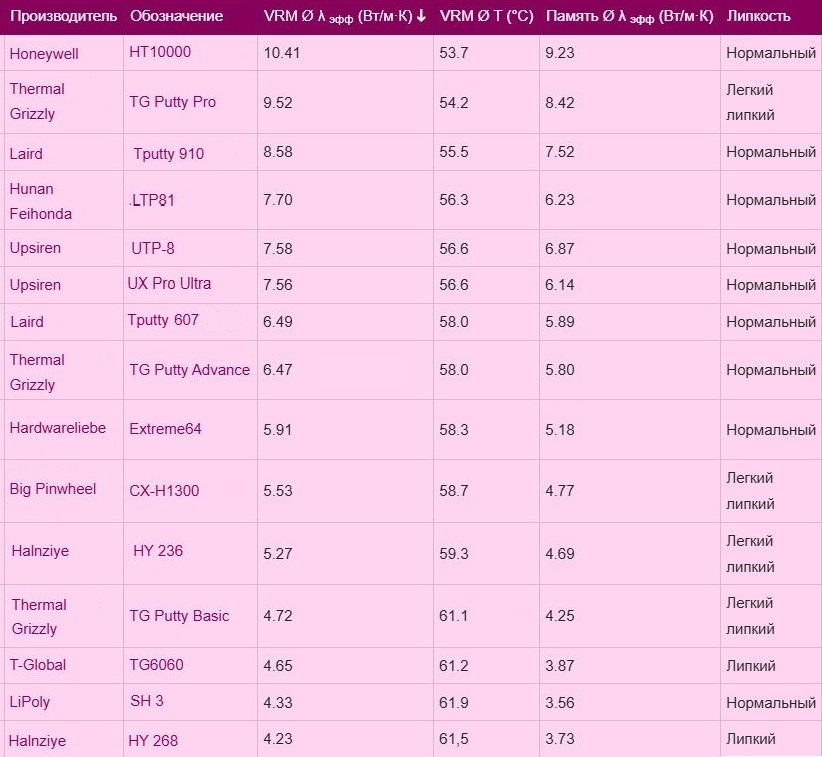This screenshot has width=822, height=757.
Task: Click the 7.58 VRM value
Action: [x=278, y=248]
